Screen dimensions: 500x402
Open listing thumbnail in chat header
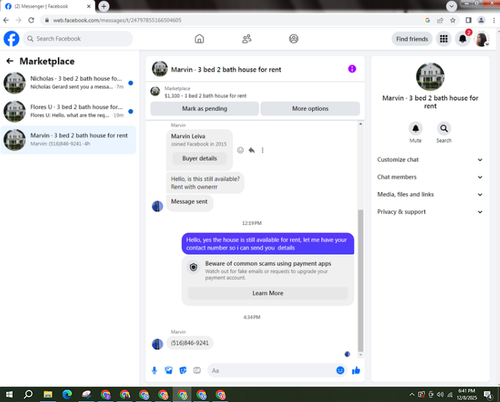coord(160,69)
